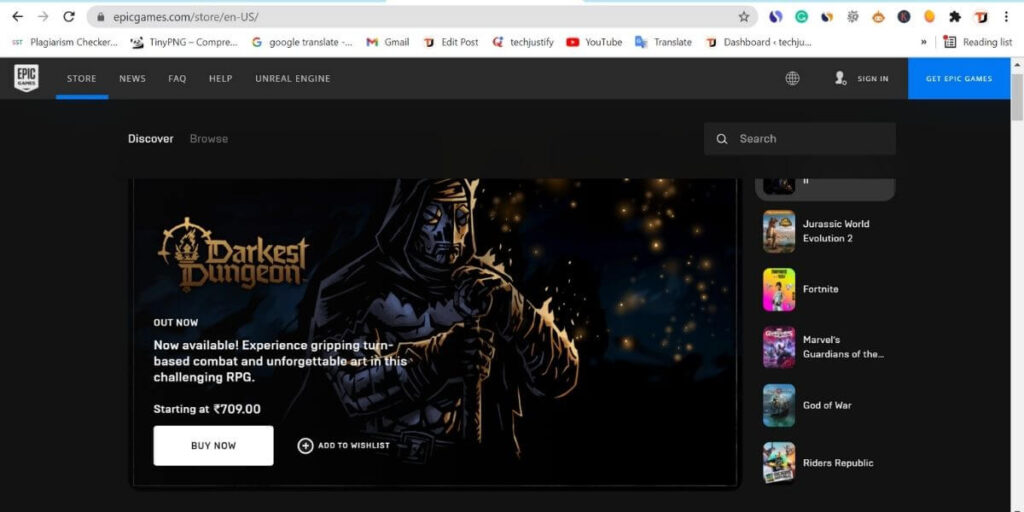The image size is (1024, 512).
Task: Open the YouTube bookmark
Action: click(x=593, y=42)
